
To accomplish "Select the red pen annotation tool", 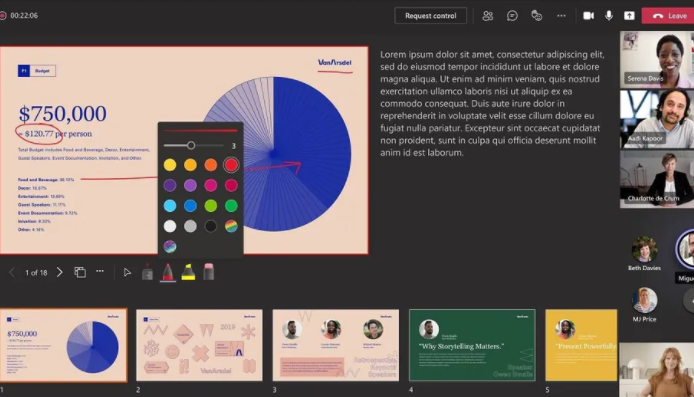I will pos(168,272).
